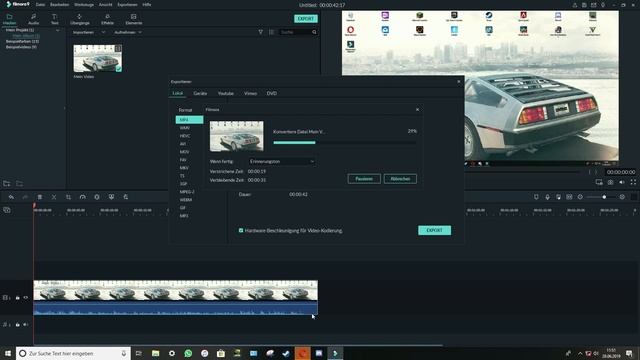
Task: Click the Abbrechen button
Action: click(x=400, y=179)
